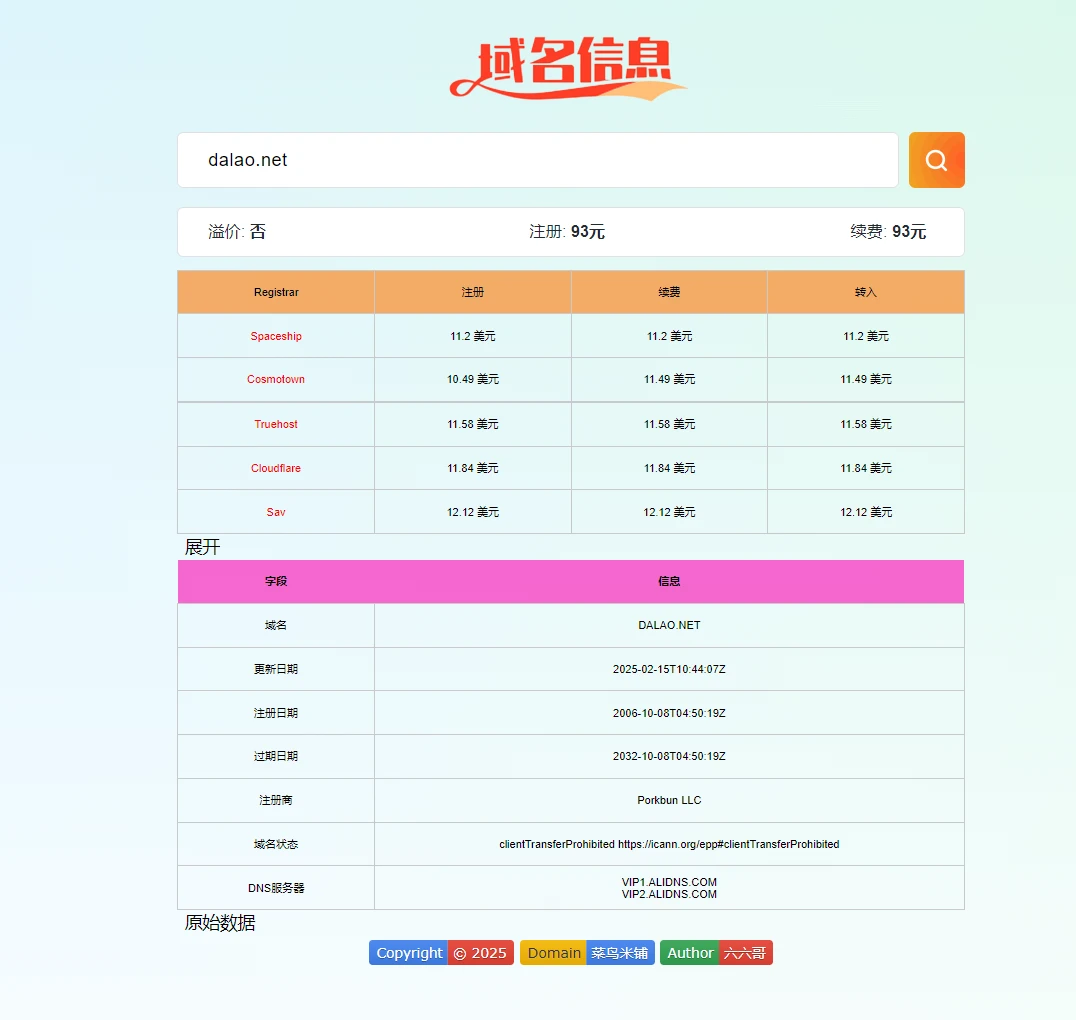Open the Cosmotown registrar link
The height and width of the screenshot is (1020, 1076).
tap(276, 380)
